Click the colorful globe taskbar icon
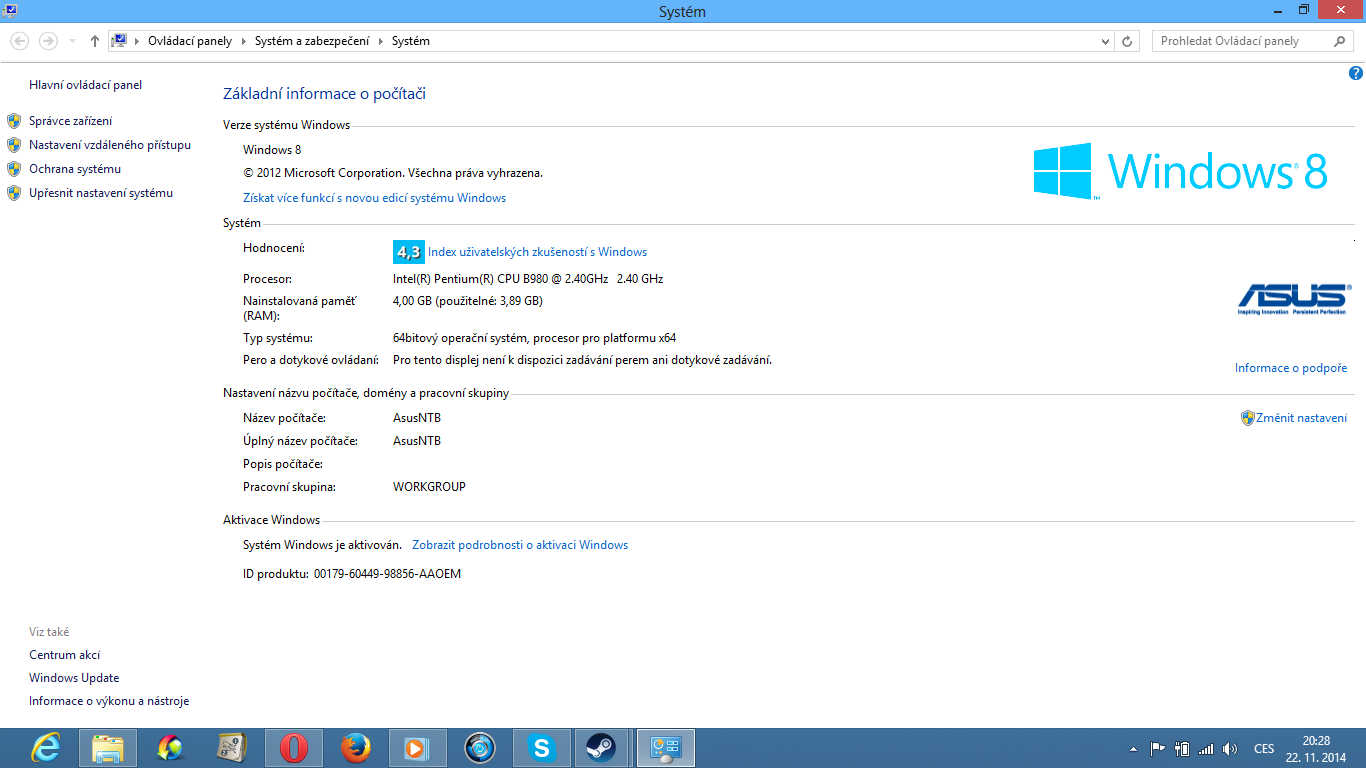The width and height of the screenshot is (1366, 768). 170,748
